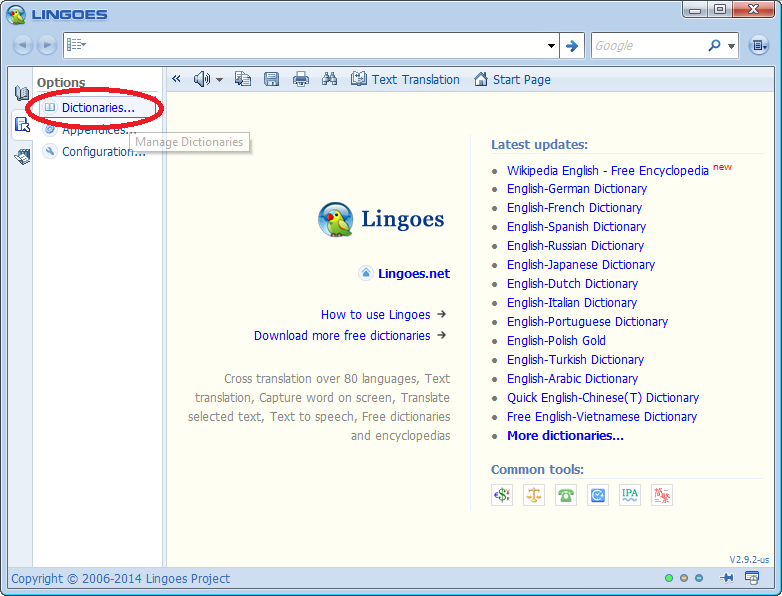Open English-Japanese Dictionary link
This screenshot has width=782, height=596.
click(x=581, y=264)
